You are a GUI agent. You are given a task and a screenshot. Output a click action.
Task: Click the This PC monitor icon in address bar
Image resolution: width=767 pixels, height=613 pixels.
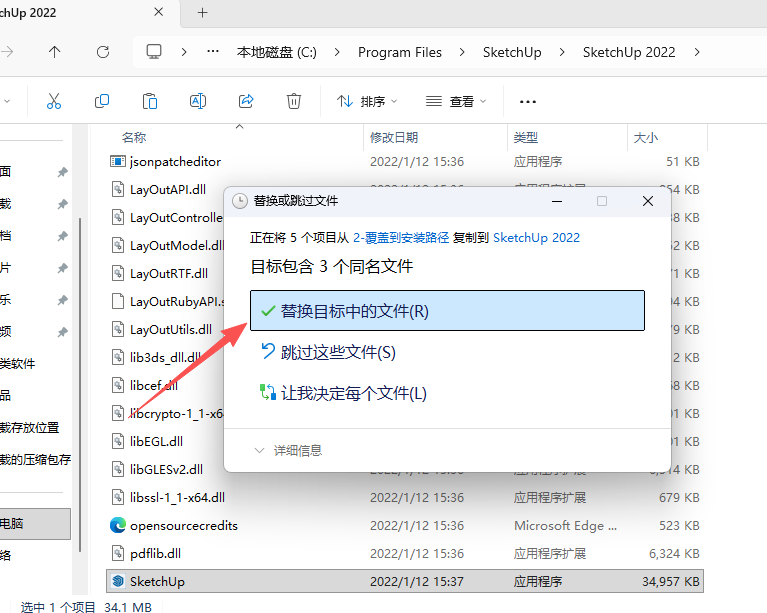154,51
